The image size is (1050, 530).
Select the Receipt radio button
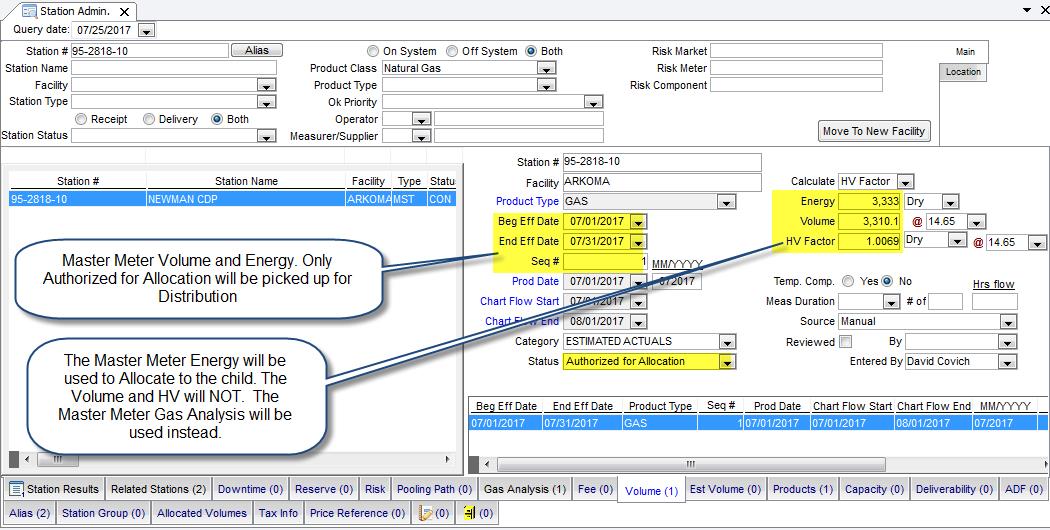tap(81, 119)
